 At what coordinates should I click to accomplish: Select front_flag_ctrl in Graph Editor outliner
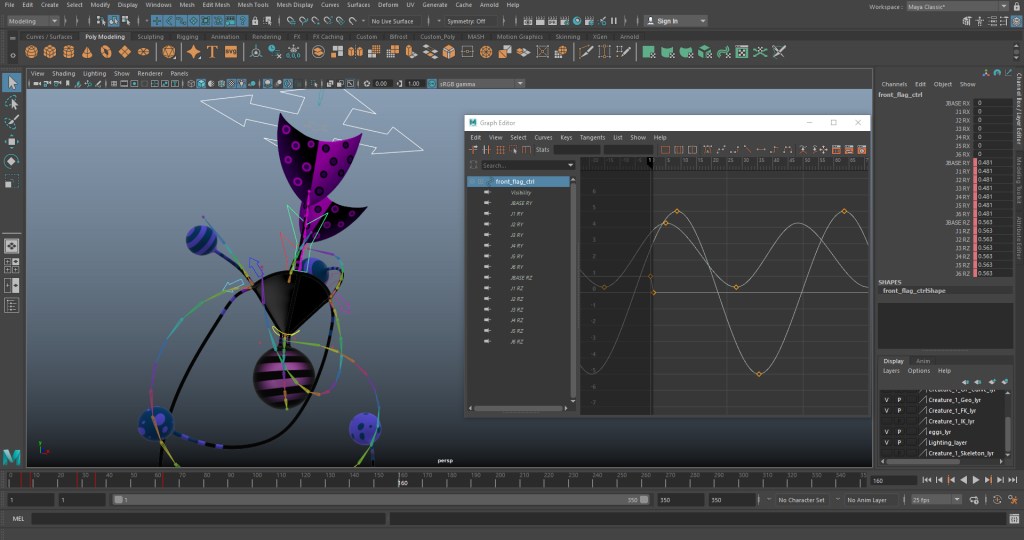515,181
